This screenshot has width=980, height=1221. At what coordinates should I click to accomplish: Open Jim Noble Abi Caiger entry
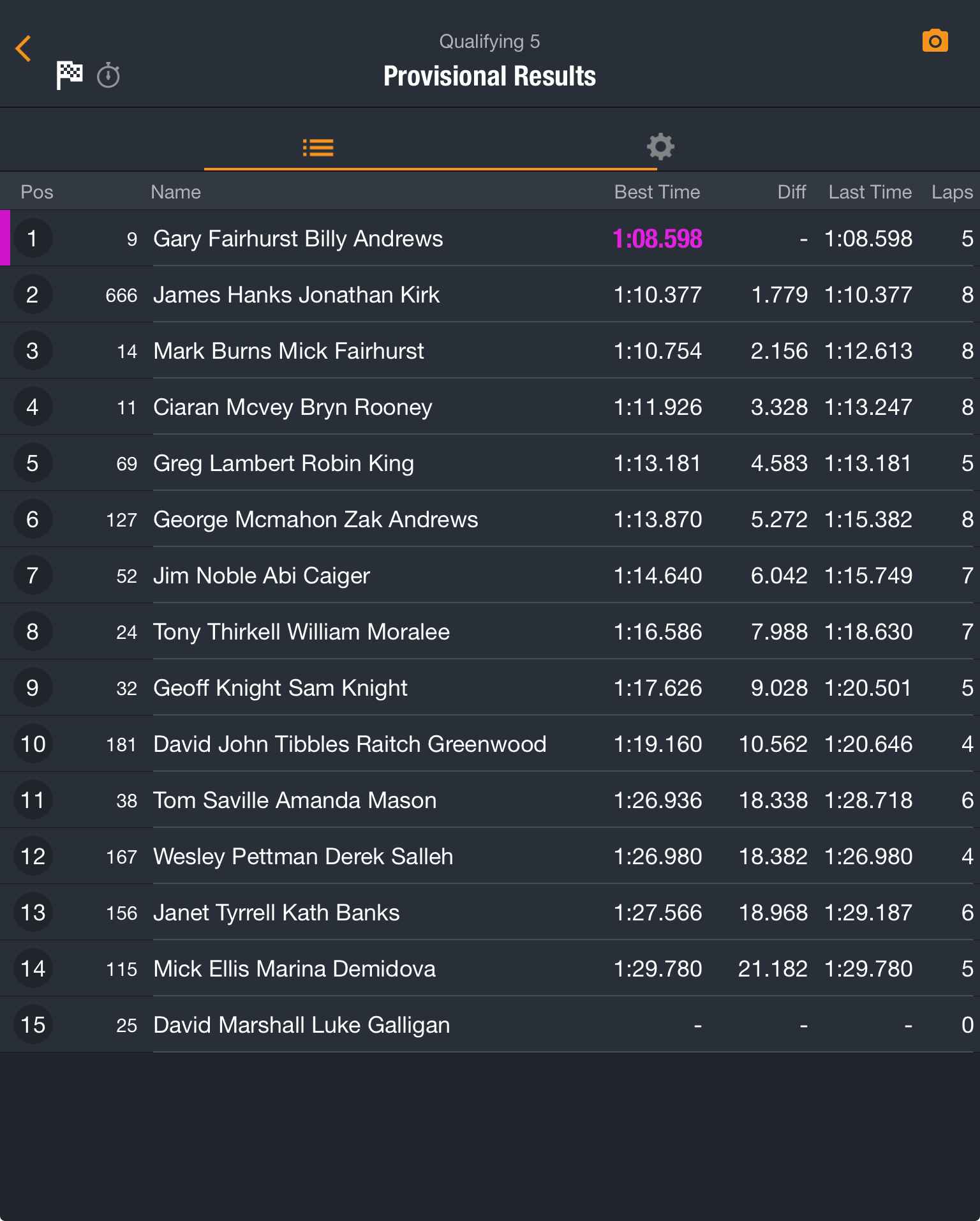[490, 575]
